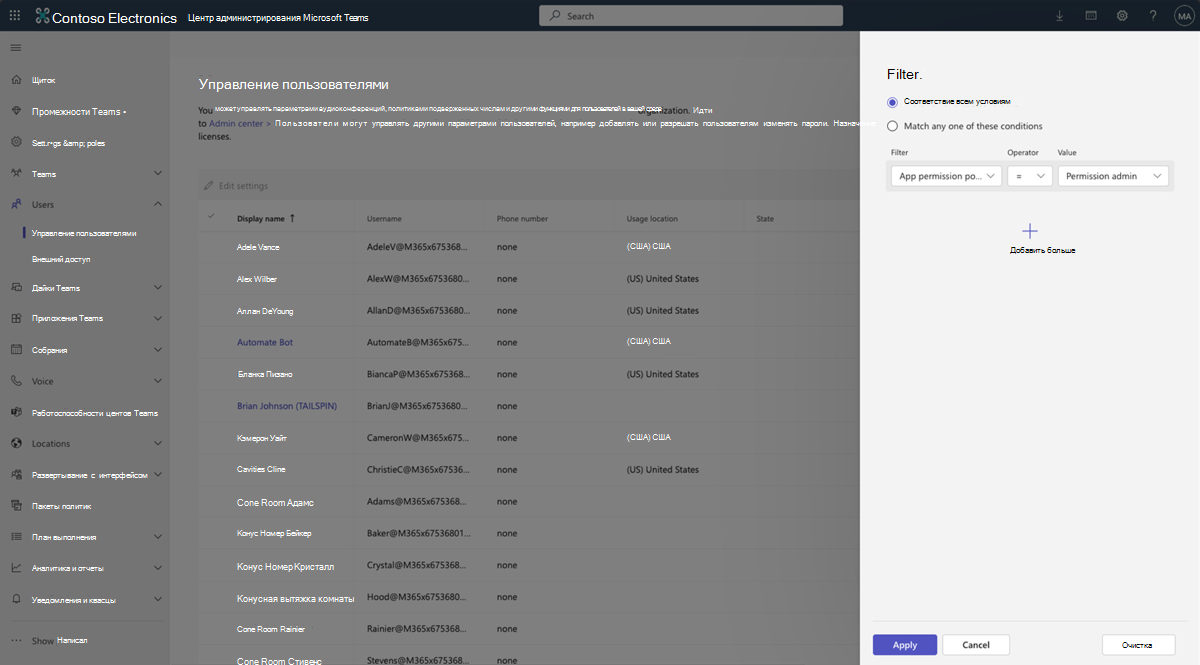The height and width of the screenshot is (665, 1200).
Task: Open Управление пользователями nav item
Action: pos(84,233)
